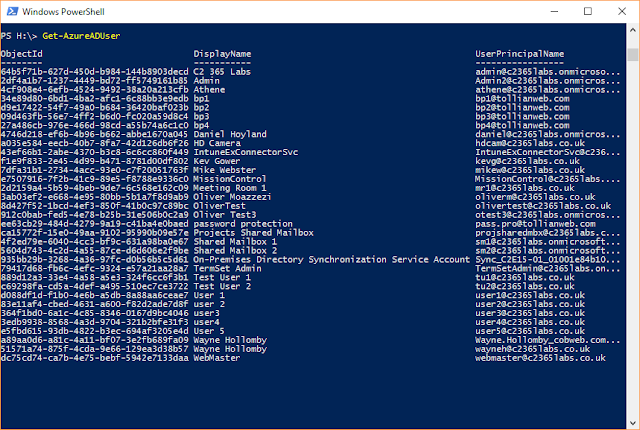
Task: Click display name 'TermSet Admin'
Action: 227,269
